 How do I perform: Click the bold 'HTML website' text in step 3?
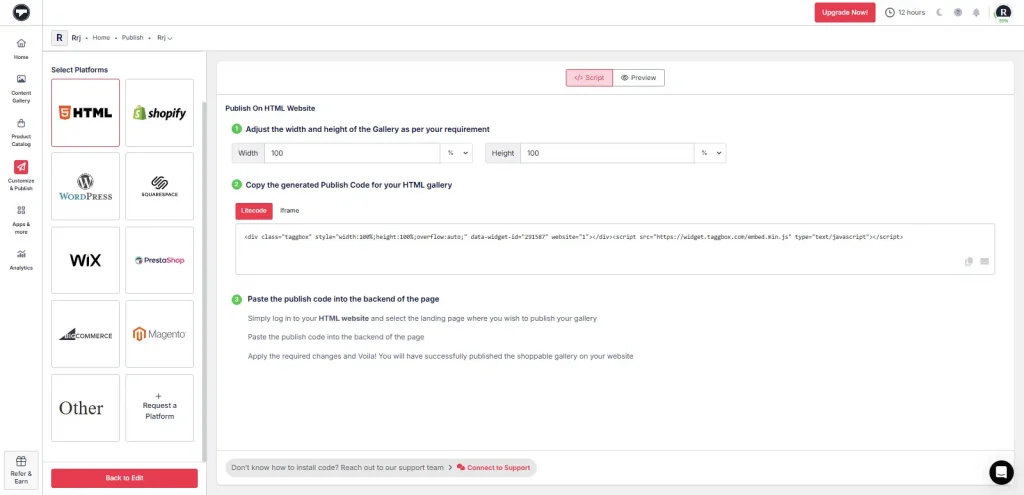(344, 319)
